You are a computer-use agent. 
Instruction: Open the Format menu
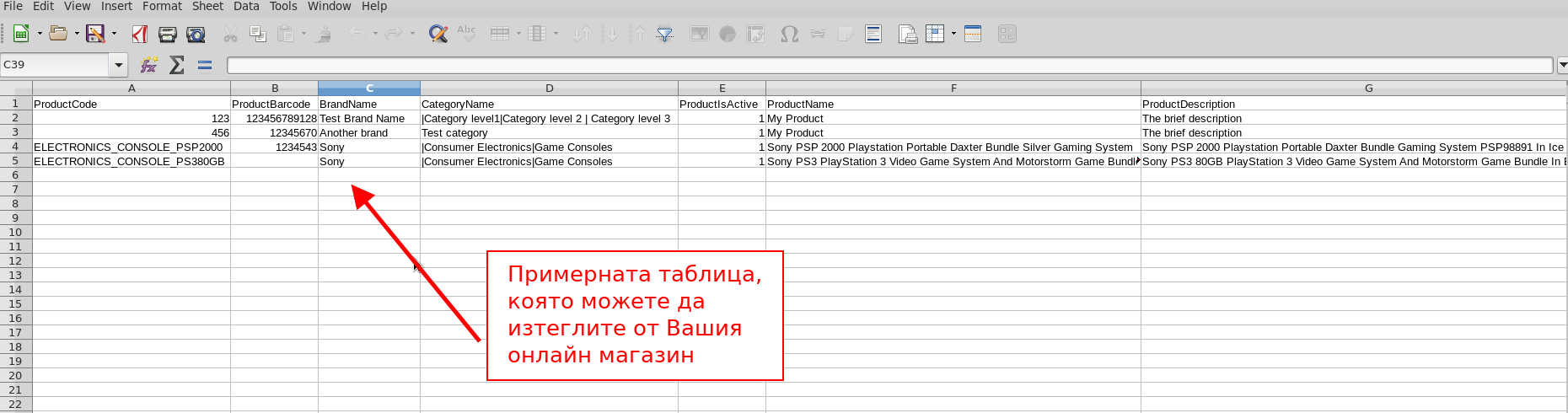(162, 6)
